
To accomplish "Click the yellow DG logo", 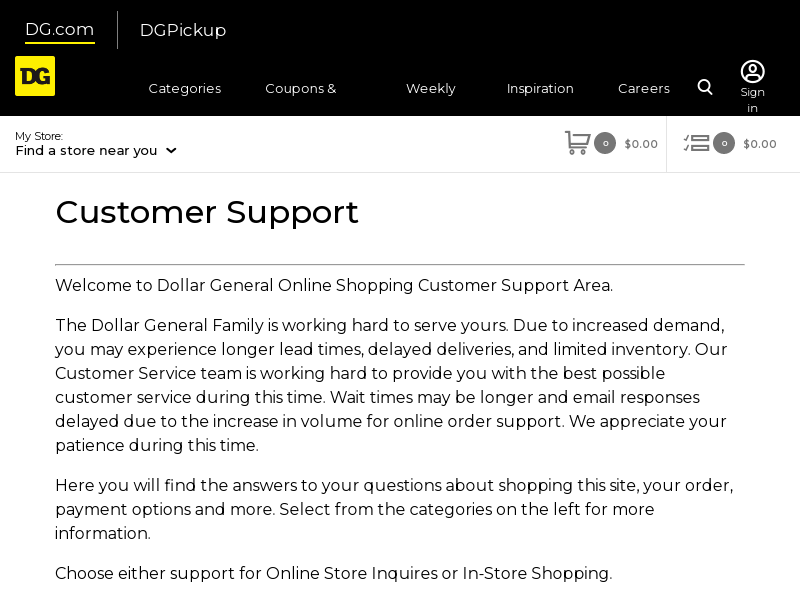I will click(35, 76).
